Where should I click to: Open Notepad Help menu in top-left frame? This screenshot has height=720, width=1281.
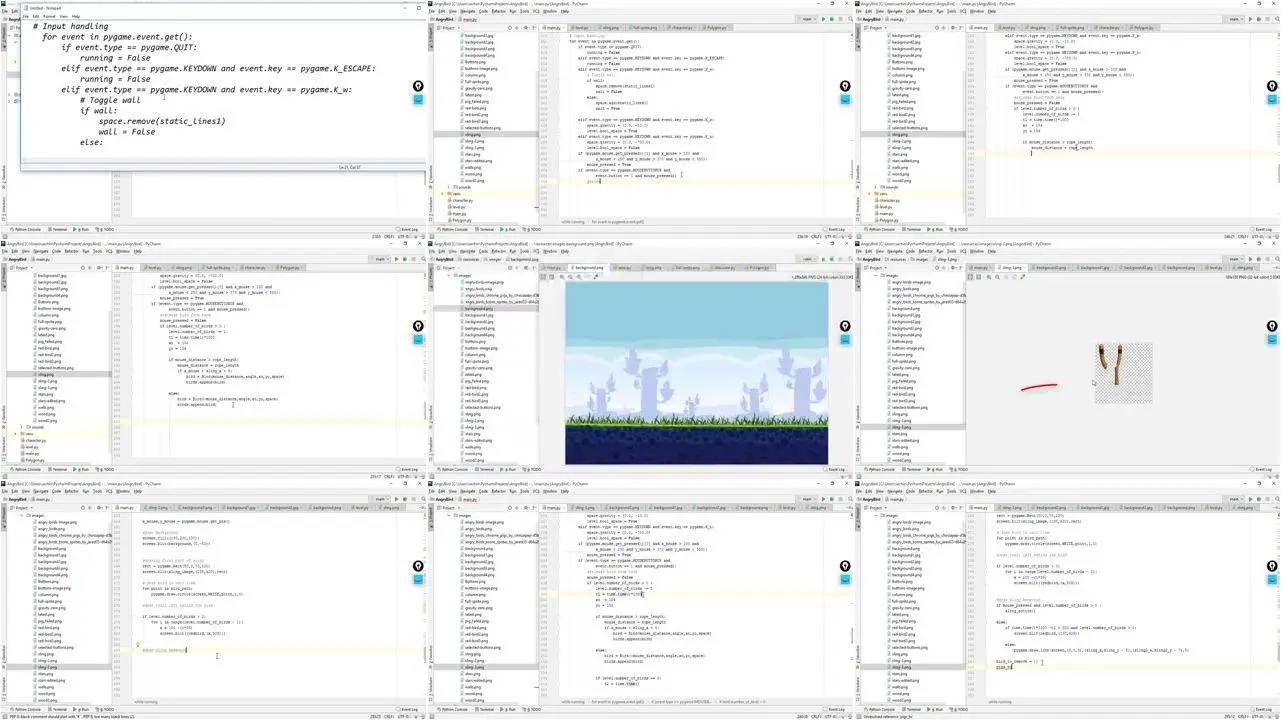point(75,16)
